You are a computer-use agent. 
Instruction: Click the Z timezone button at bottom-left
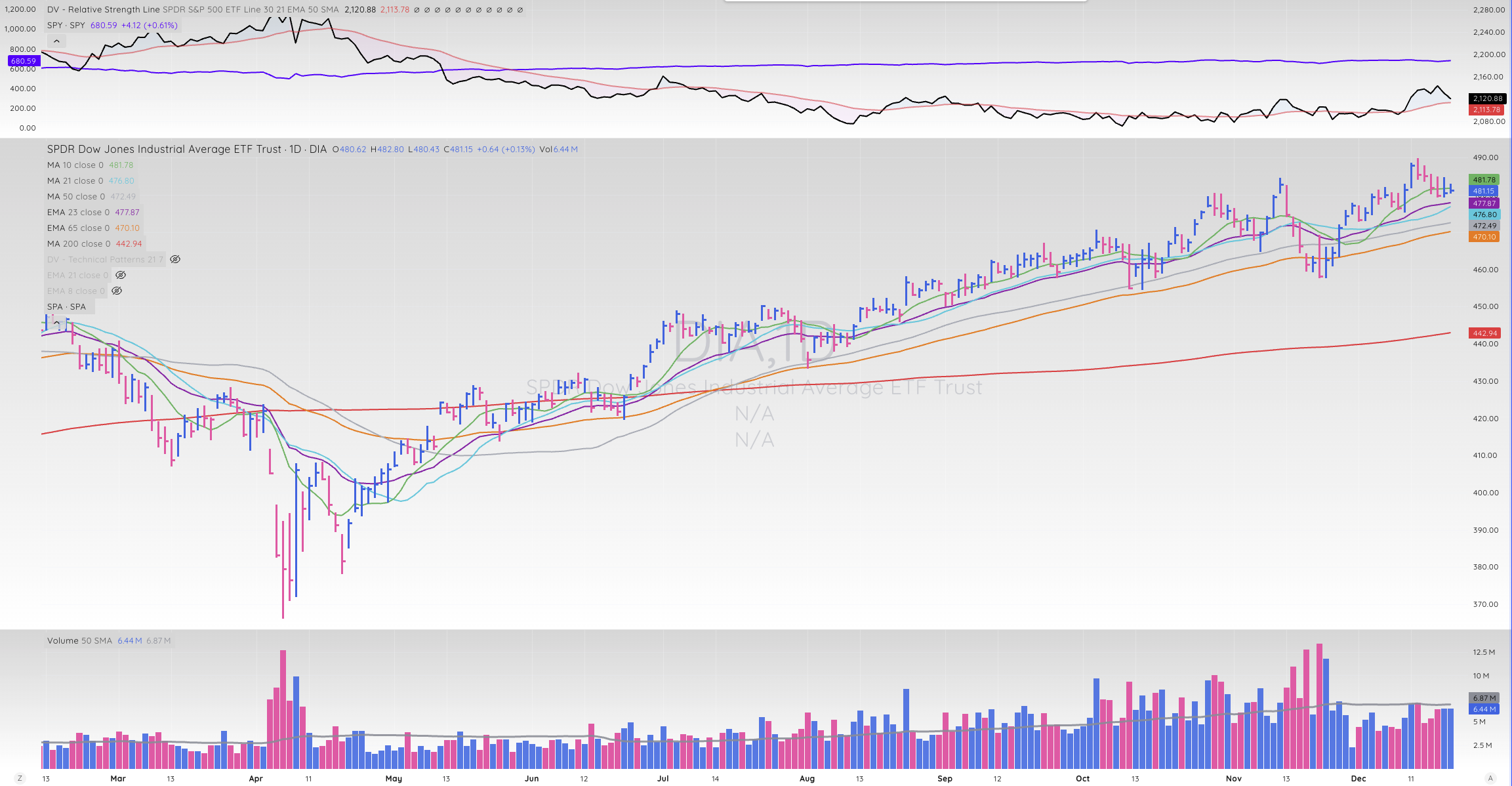click(20, 778)
